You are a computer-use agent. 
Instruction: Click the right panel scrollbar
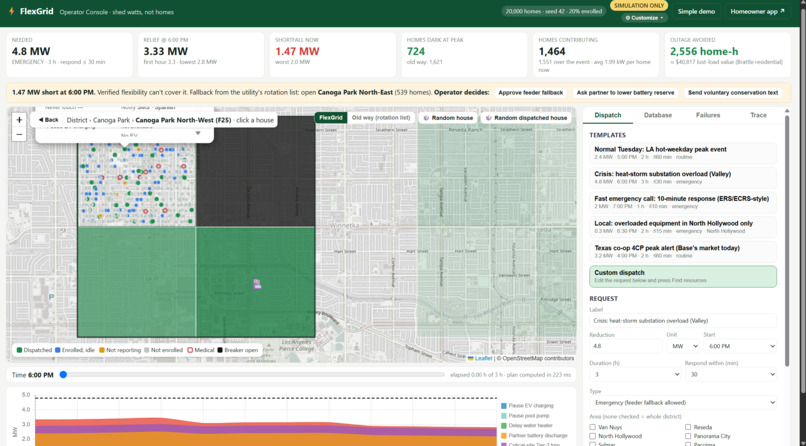[x=787, y=239]
